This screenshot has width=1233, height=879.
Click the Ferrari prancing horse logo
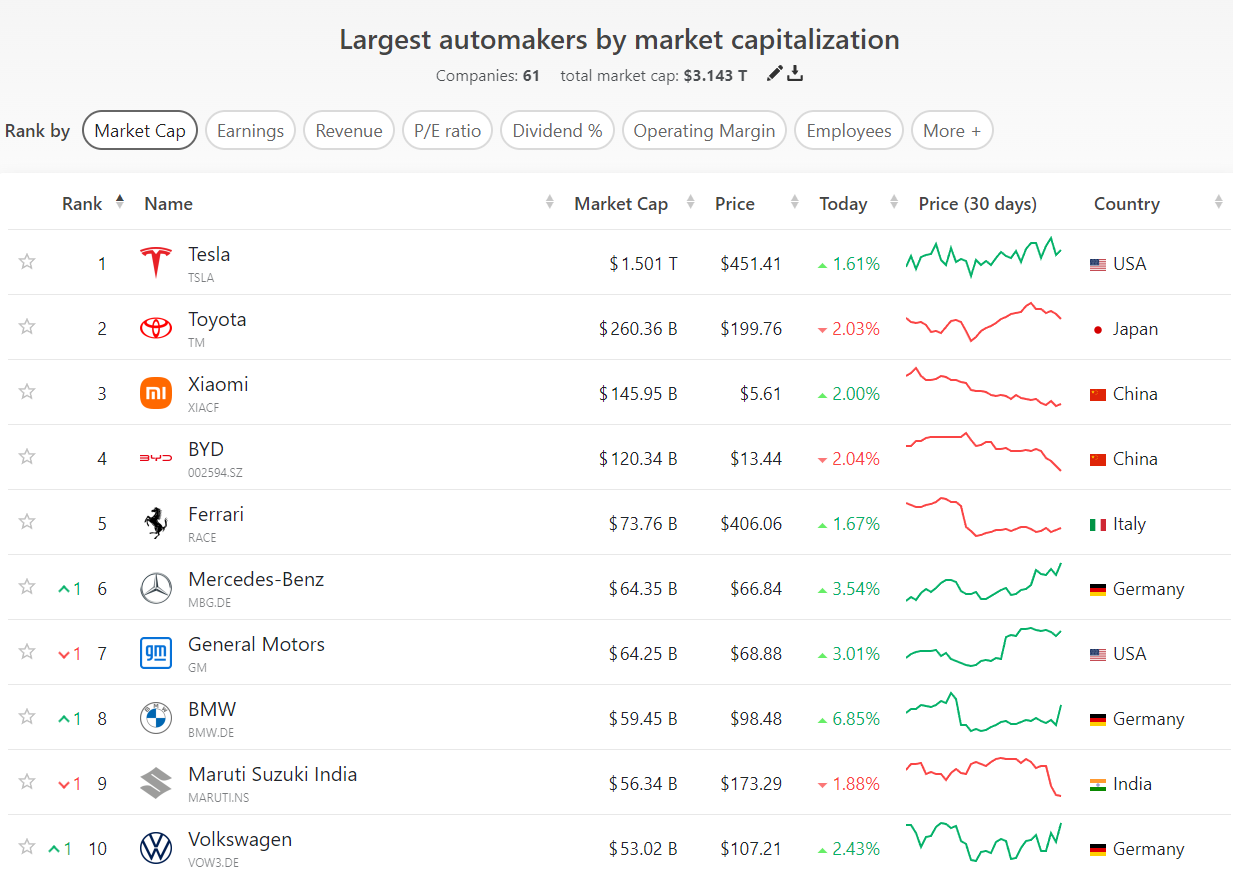156,523
